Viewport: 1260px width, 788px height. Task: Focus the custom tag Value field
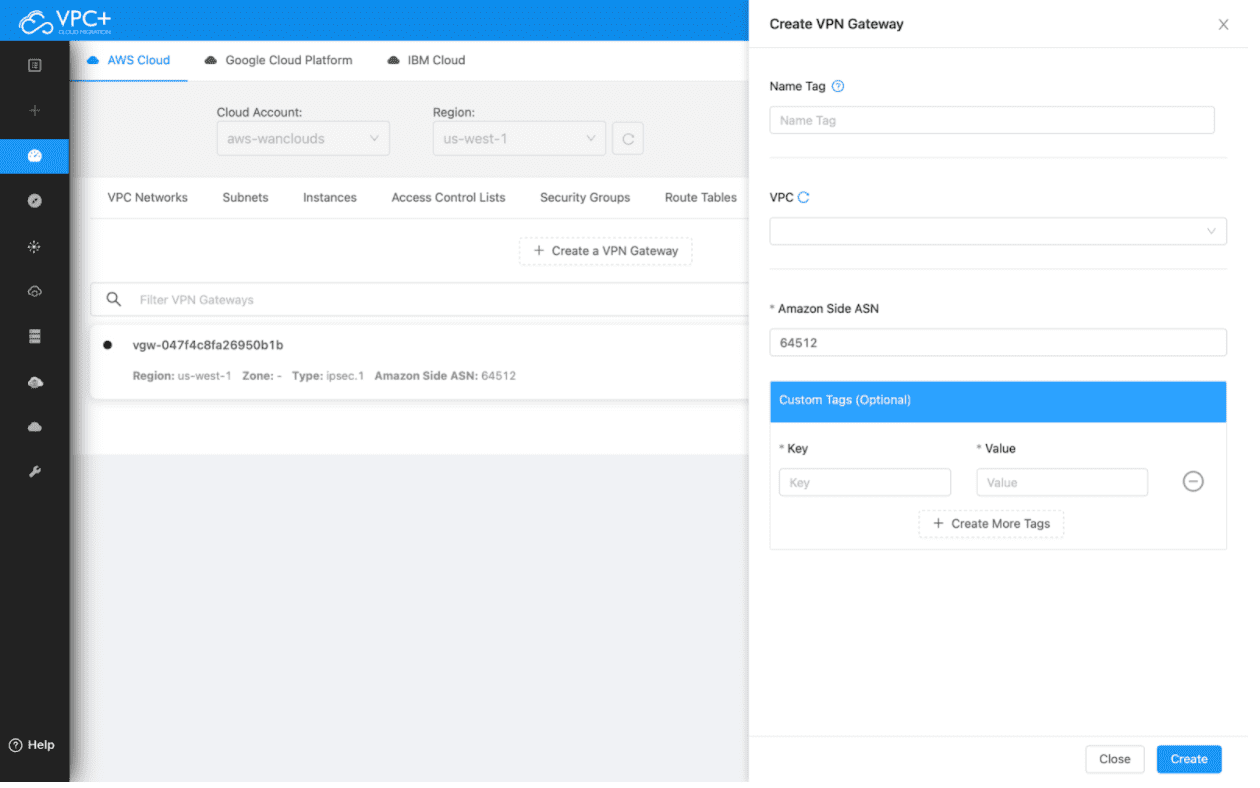pos(1062,482)
